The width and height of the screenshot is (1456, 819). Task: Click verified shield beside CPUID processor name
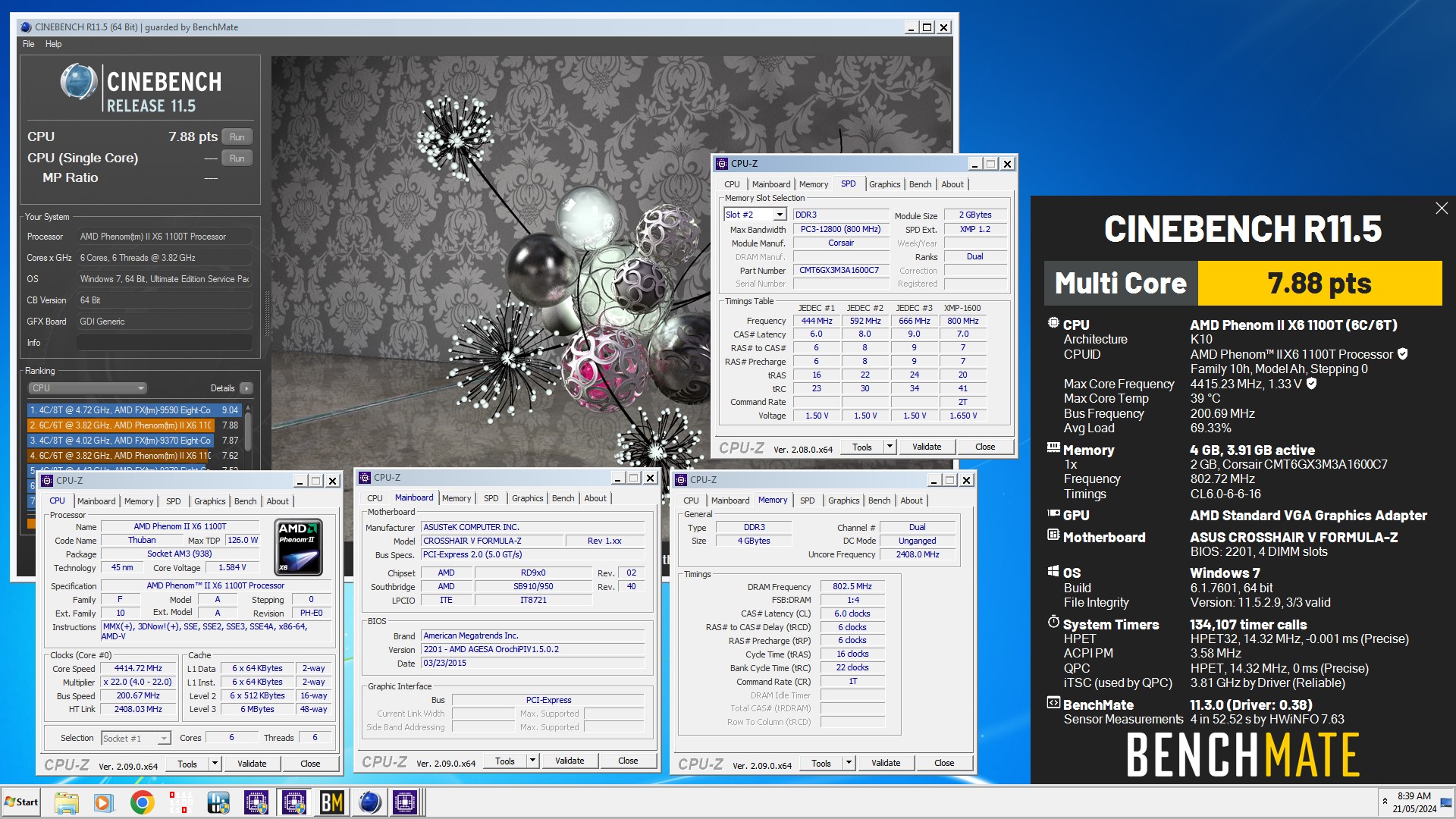(1402, 353)
